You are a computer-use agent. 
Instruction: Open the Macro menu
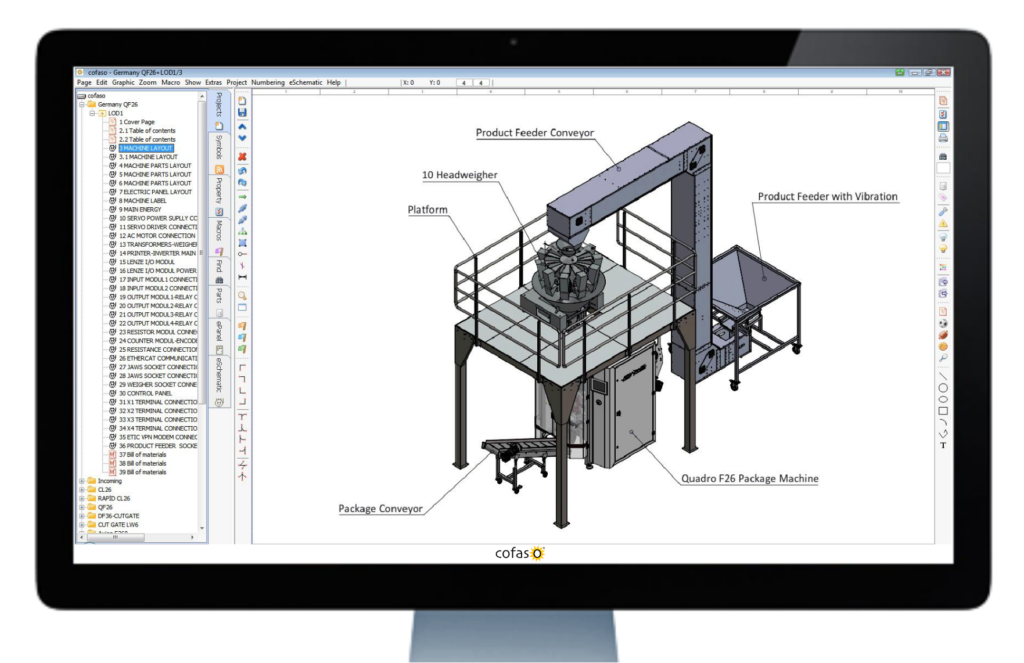click(x=170, y=83)
